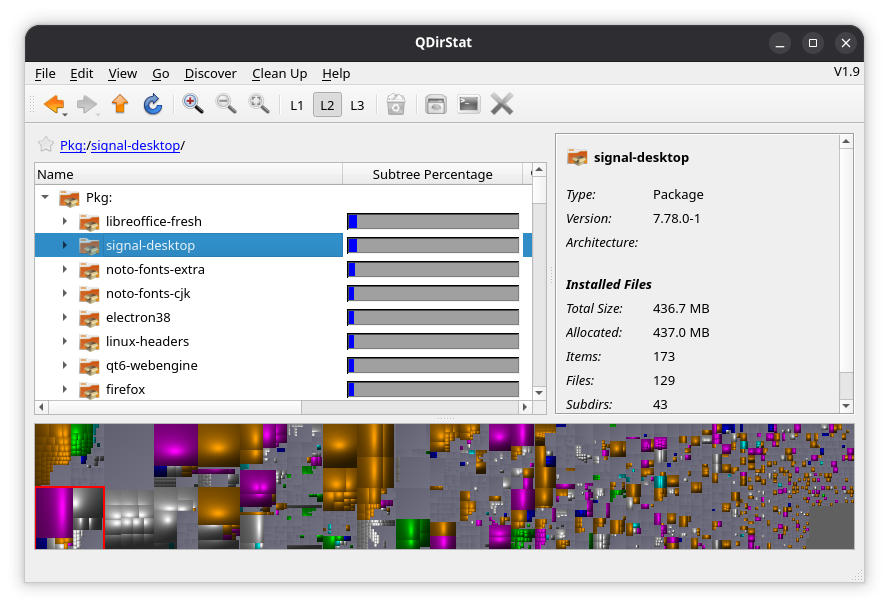889x607 pixels.
Task: Click the libreoffice-fresh percentage bar
Action: tap(433, 221)
